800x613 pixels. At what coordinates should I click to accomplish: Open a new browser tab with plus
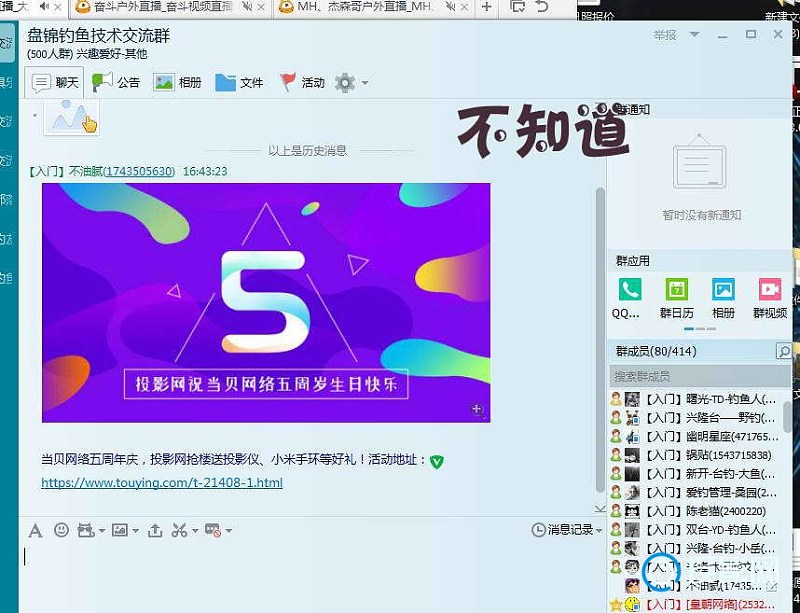[x=487, y=7]
